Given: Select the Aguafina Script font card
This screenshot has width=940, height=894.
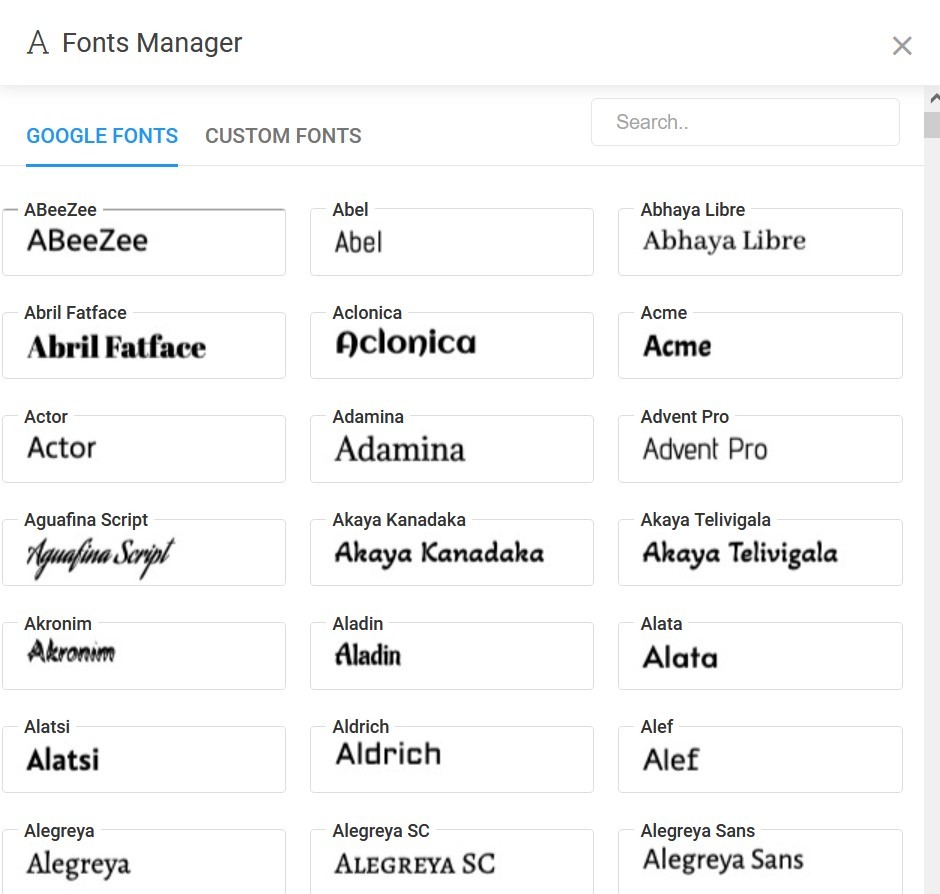Looking at the screenshot, I should (x=144, y=553).
